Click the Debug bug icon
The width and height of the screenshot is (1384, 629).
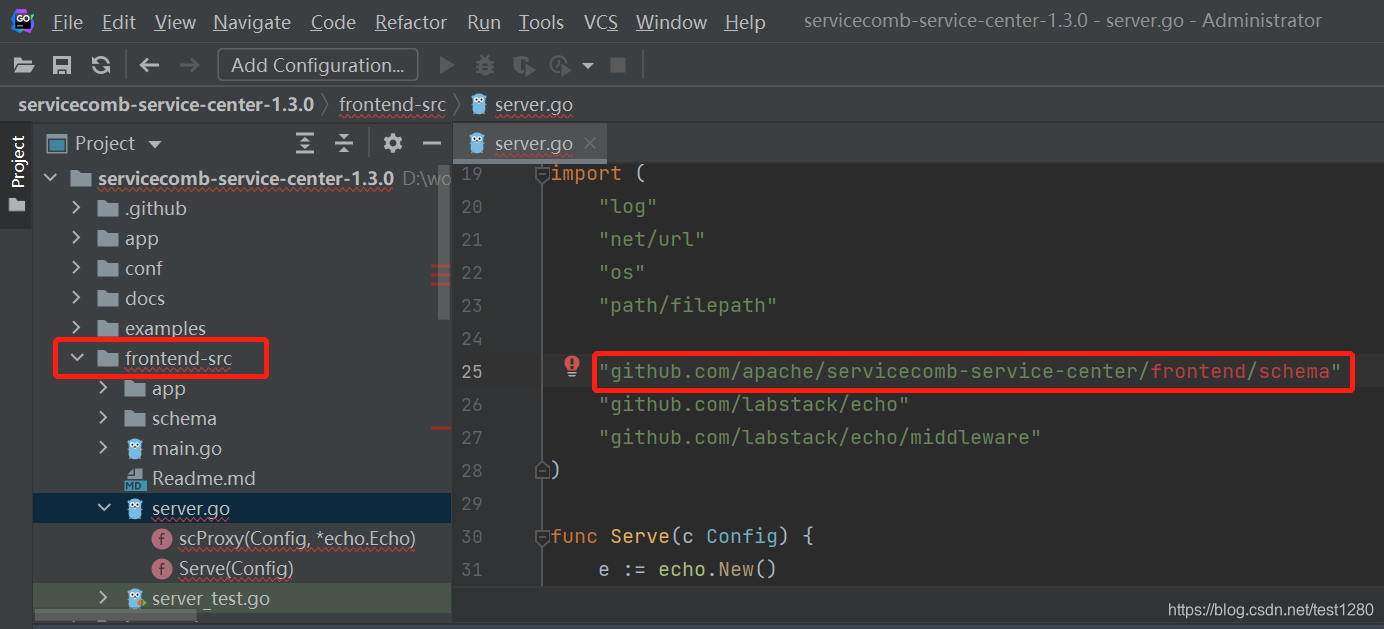tap(485, 65)
